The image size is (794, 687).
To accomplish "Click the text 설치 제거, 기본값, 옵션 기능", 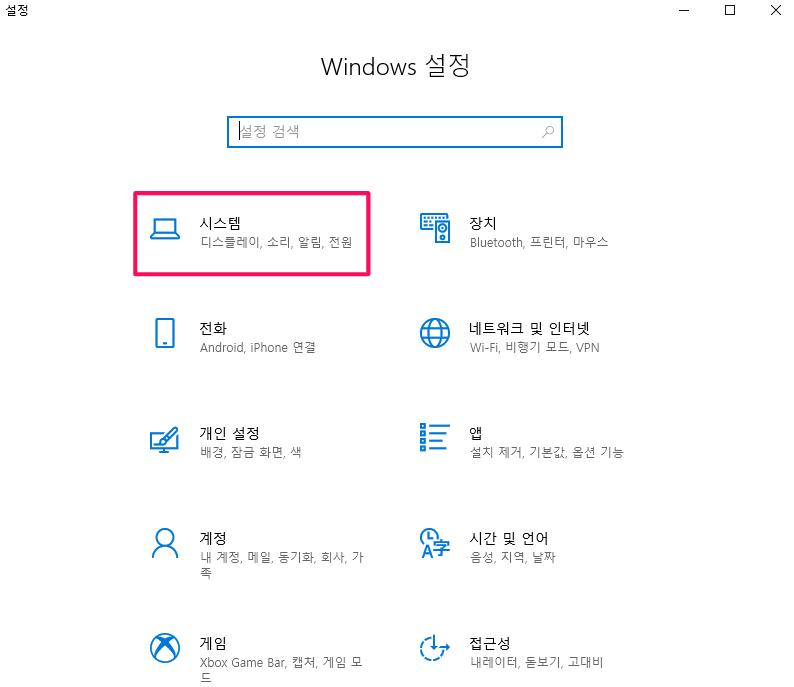I will pos(547,452).
